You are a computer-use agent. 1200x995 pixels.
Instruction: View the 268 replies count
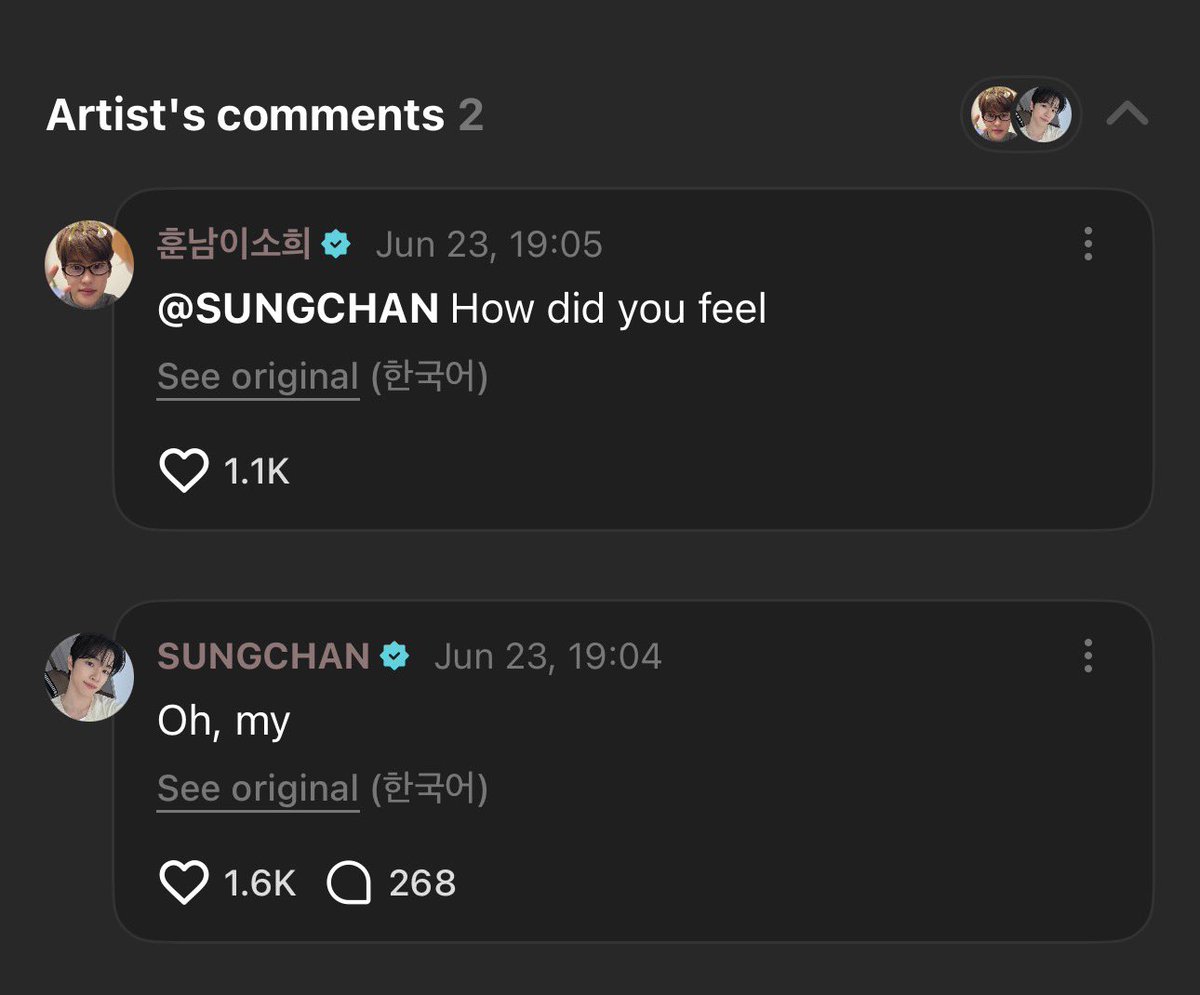click(422, 883)
